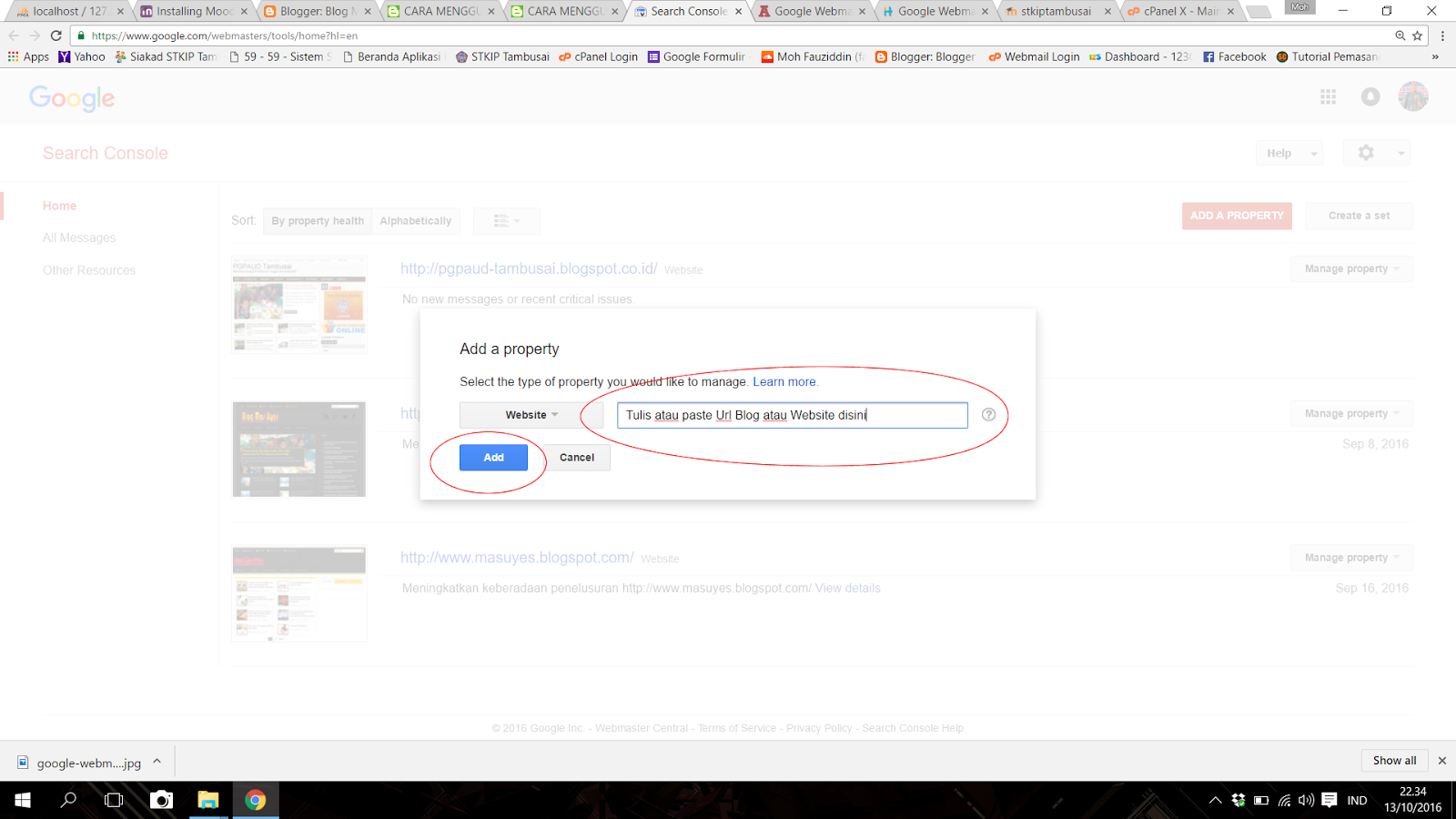Open the Google account avatar
The height and width of the screenshot is (819, 1456).
coord(1413,96)
